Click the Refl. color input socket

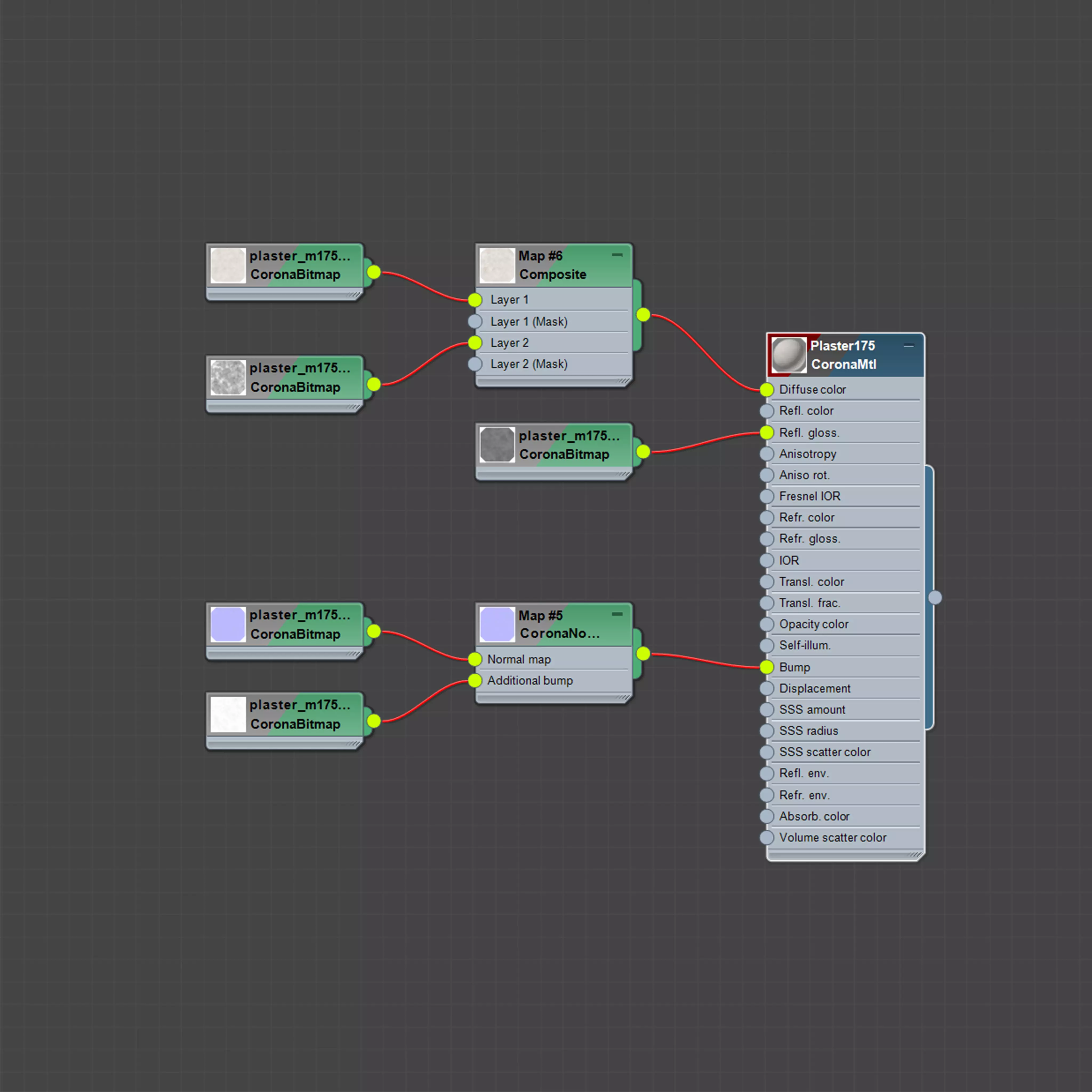tap(766, 411)
